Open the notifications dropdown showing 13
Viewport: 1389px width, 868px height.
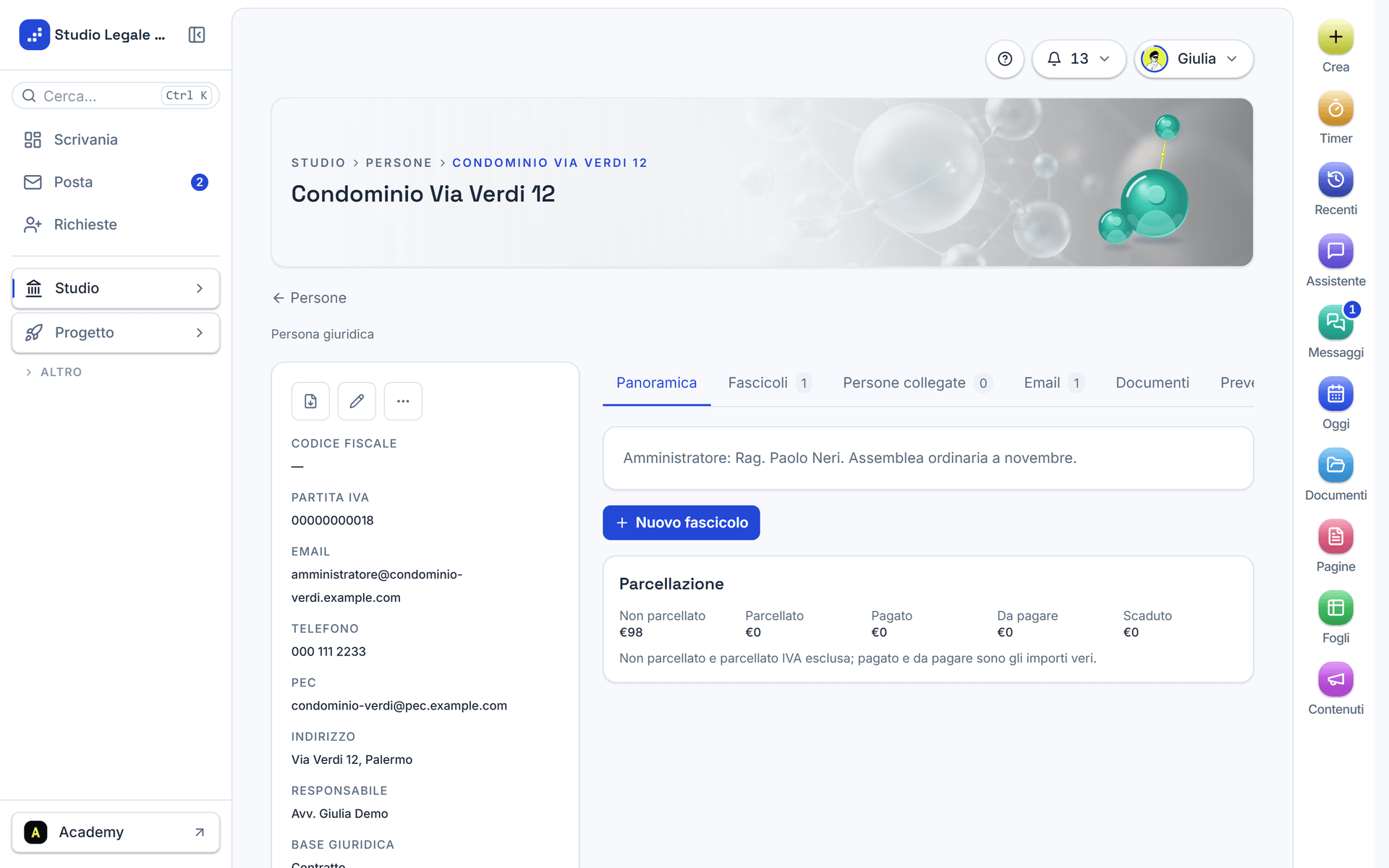[x=1079, y=59]
